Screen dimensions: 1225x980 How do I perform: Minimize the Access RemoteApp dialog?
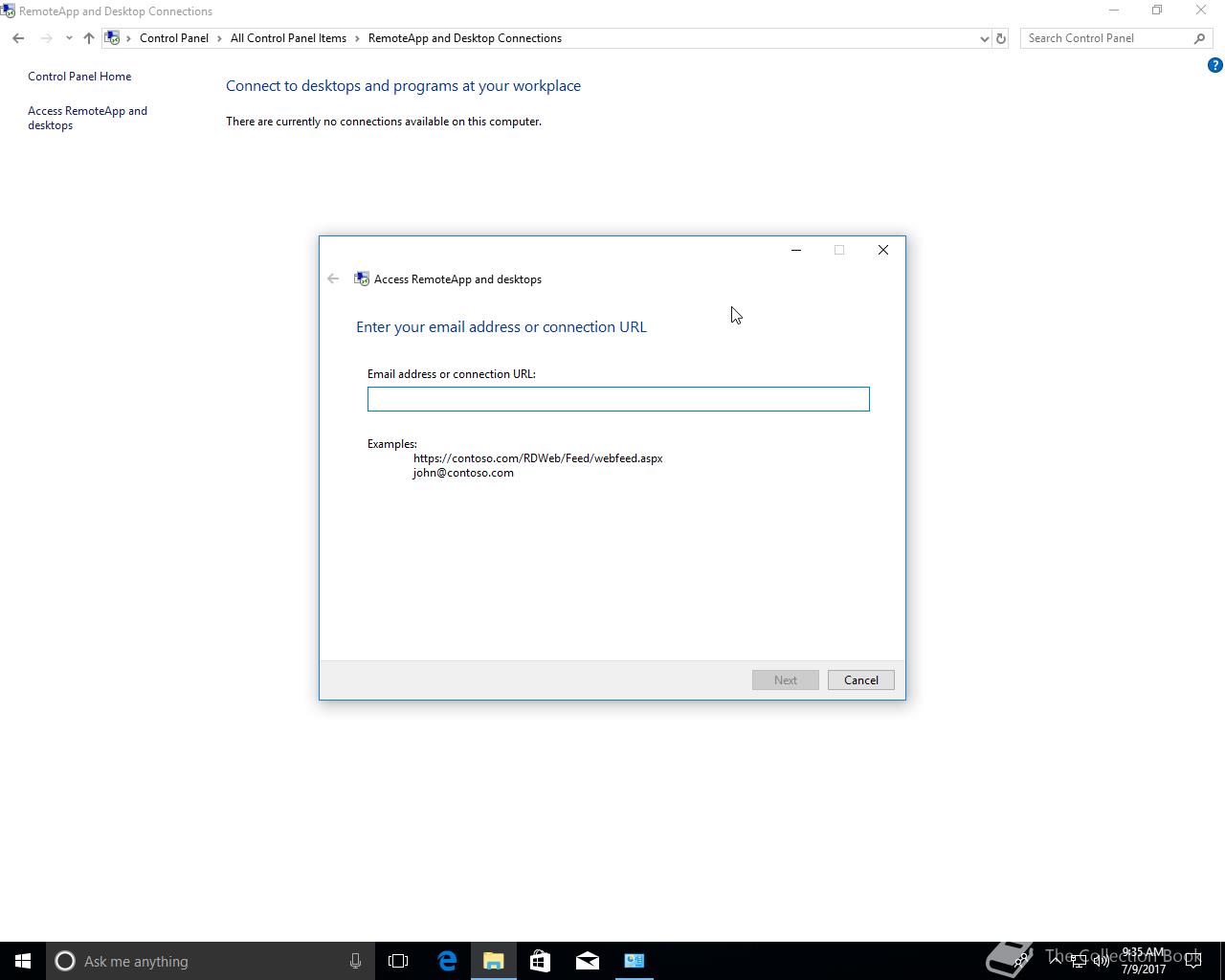(x=795, y=250)
